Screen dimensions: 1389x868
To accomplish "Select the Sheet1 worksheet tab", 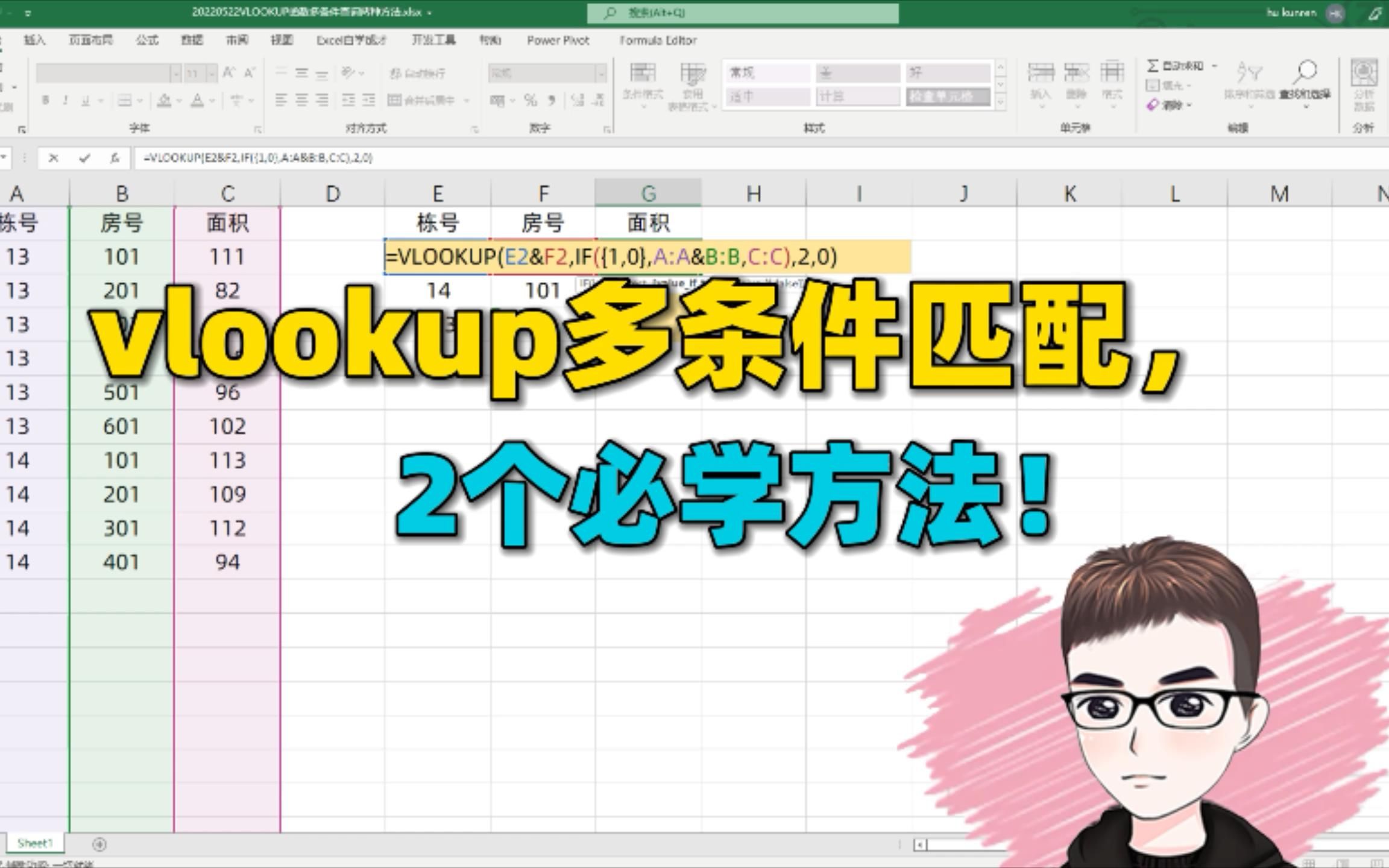I will tap(35, 843).
